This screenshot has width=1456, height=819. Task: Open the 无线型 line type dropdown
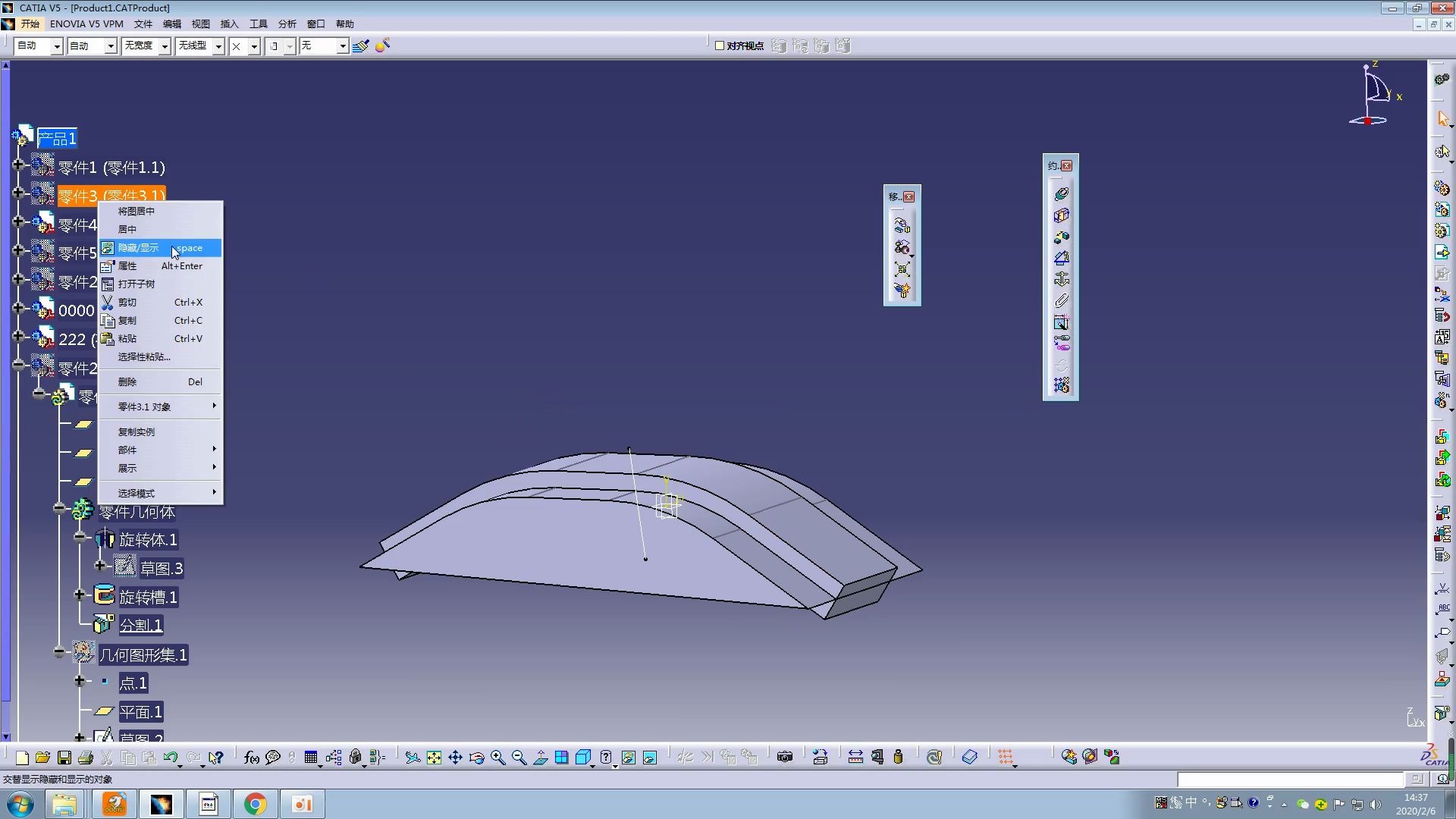[218, 46]
